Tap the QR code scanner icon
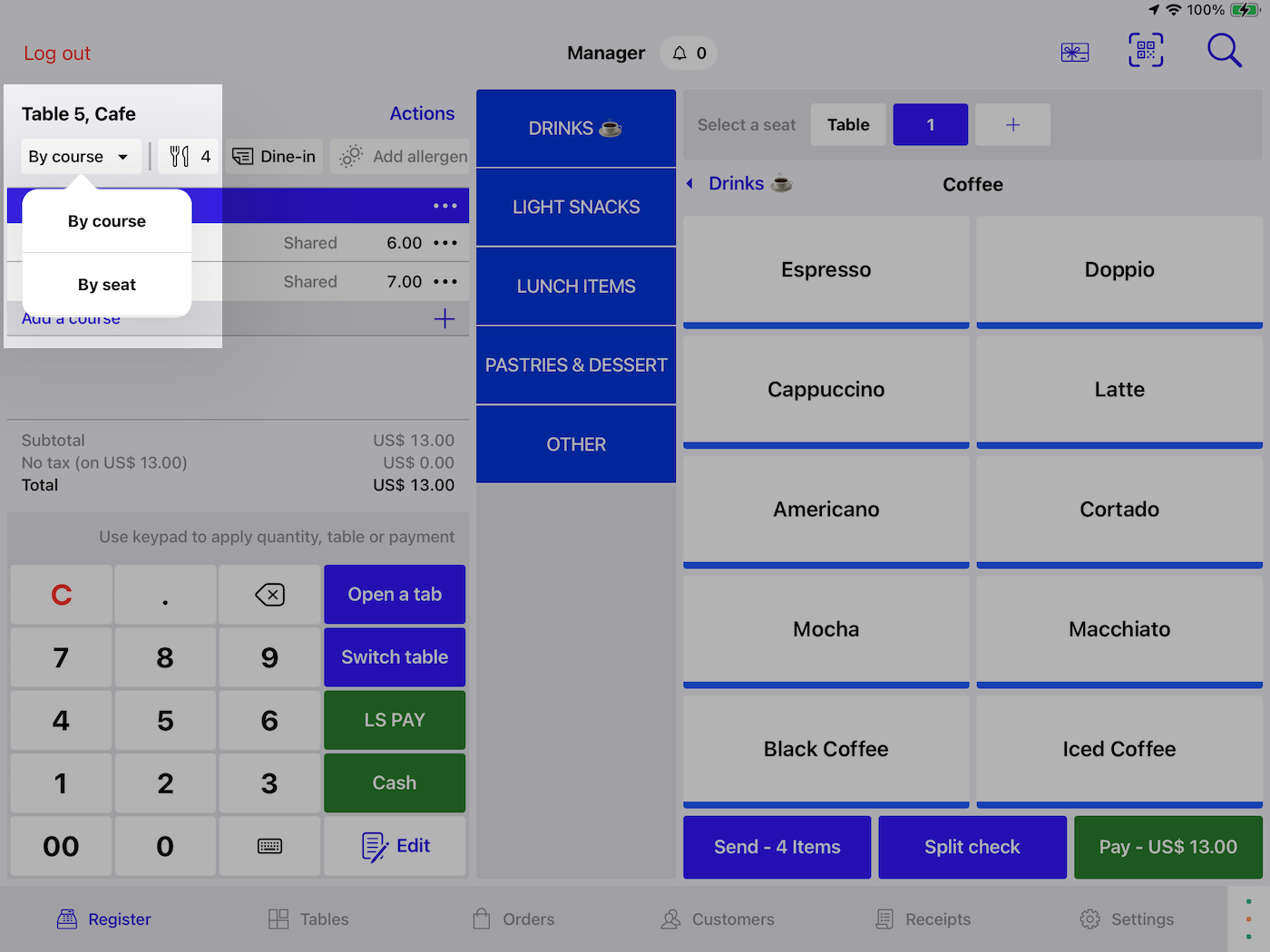The image size is (1270, 952). tap(1146, 51)
